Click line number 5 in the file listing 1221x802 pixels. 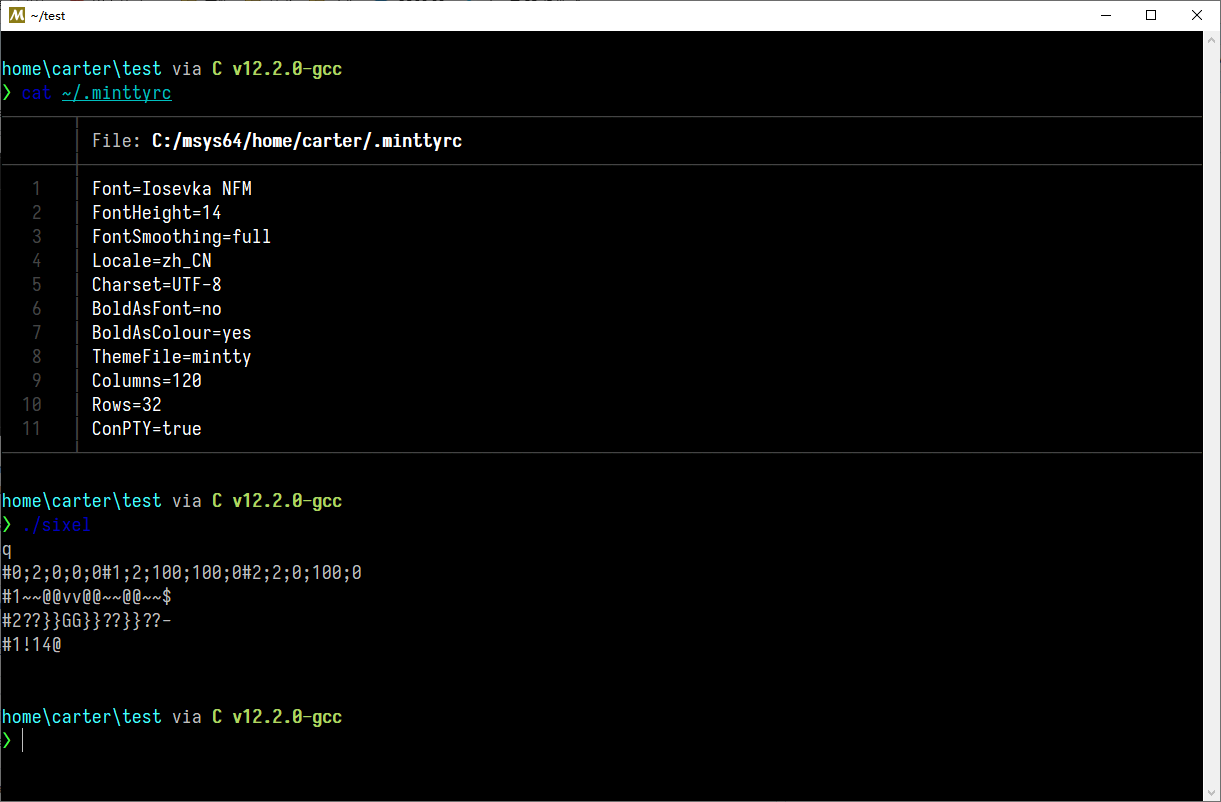click(36, 284)
